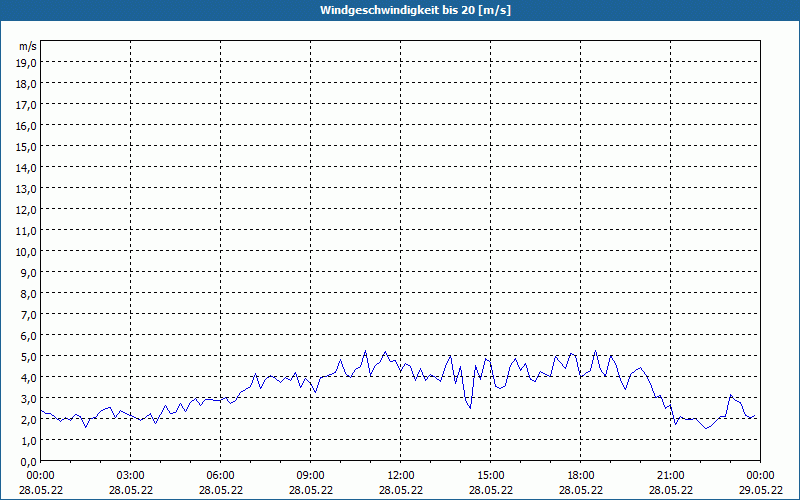Click the '17,0' y-axis label
Viewport: 800px width, 500px height.
(x=27, y=105)
